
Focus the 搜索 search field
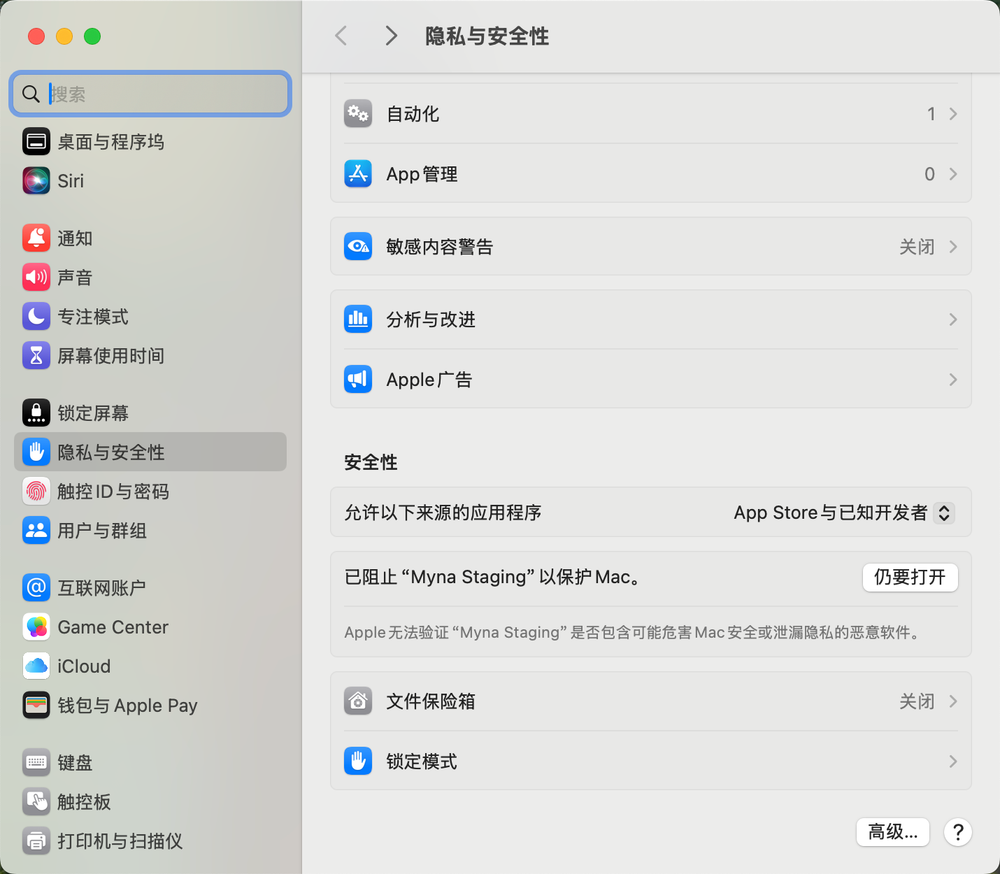pyautogui.click(x=151, y=94)
